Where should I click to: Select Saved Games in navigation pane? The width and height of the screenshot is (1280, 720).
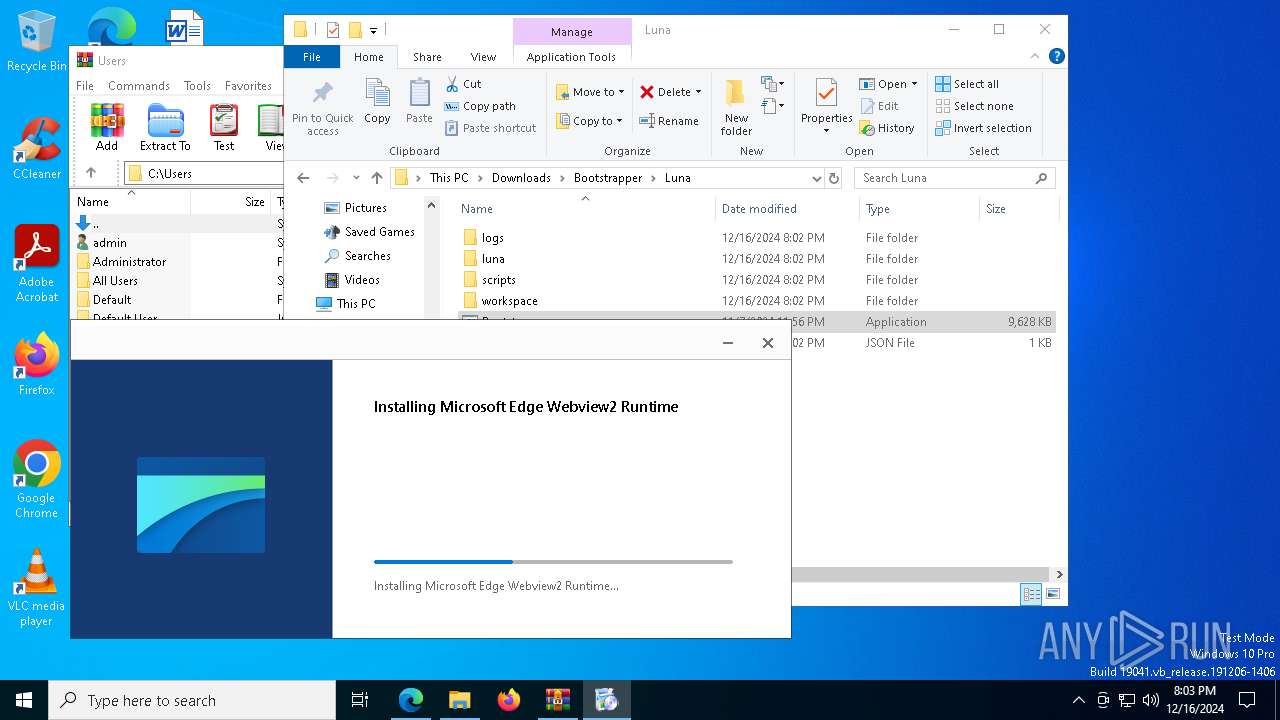[379, 232]
